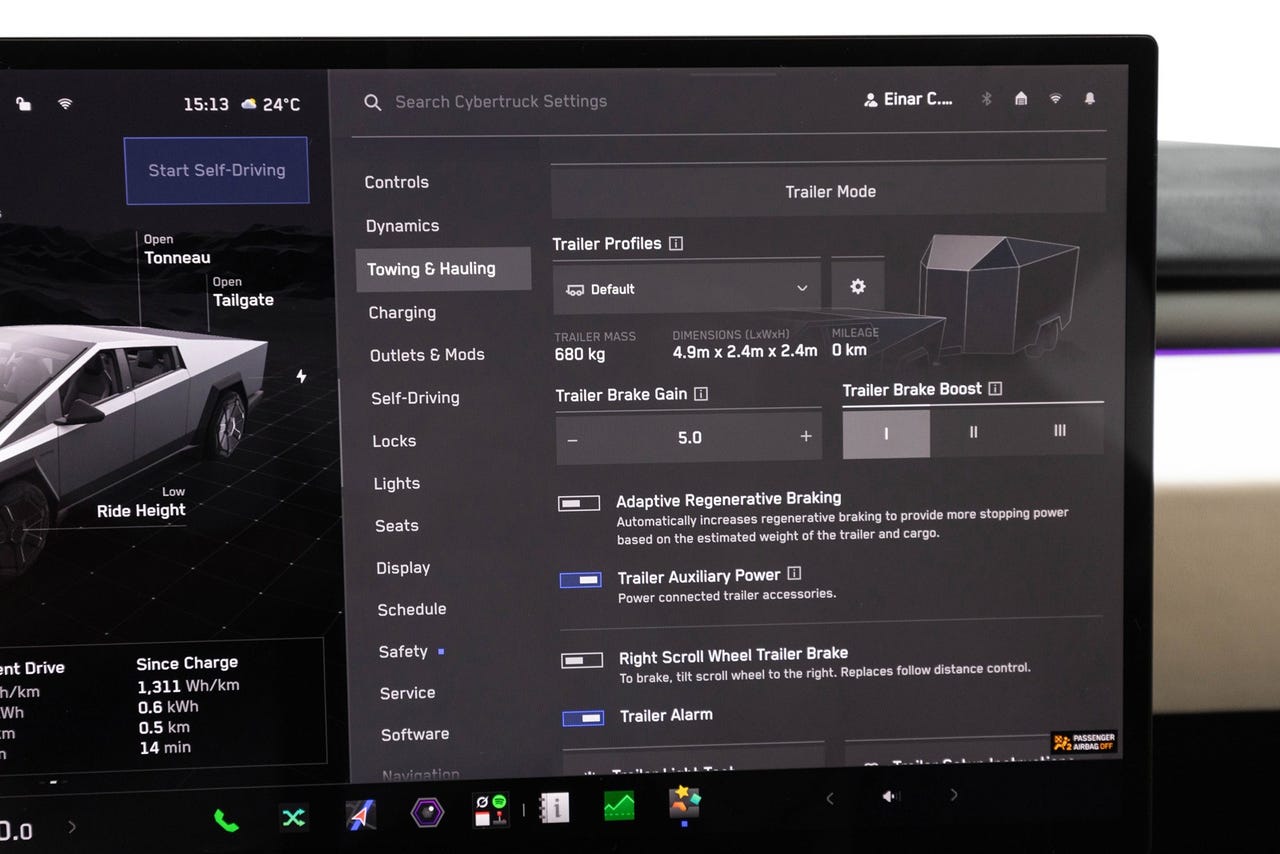Go to Charging settings
The height and width of the screenshot is (854, 1280).
[402, 312]
